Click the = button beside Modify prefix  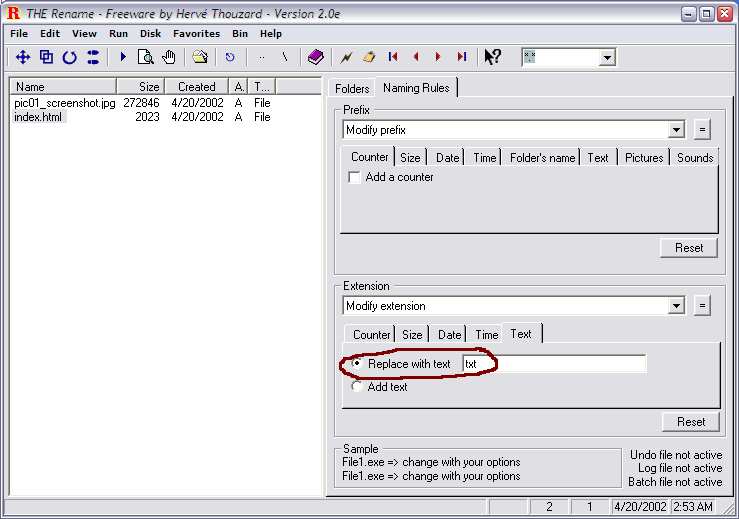[702, 130]
